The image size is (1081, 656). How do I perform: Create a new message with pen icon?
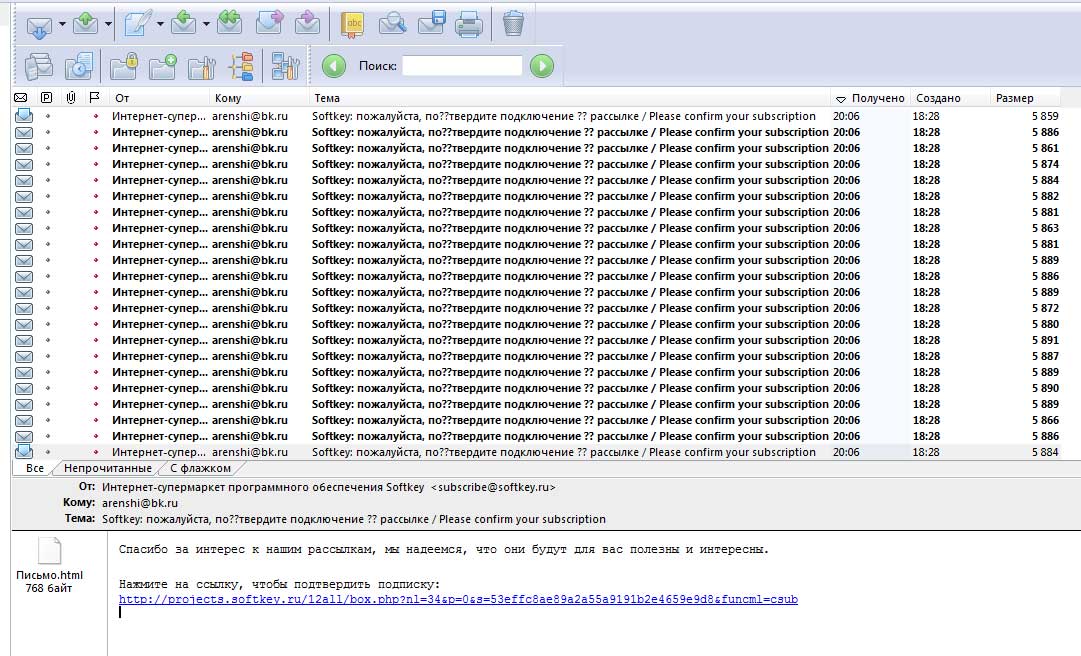[x=135, y=24]
